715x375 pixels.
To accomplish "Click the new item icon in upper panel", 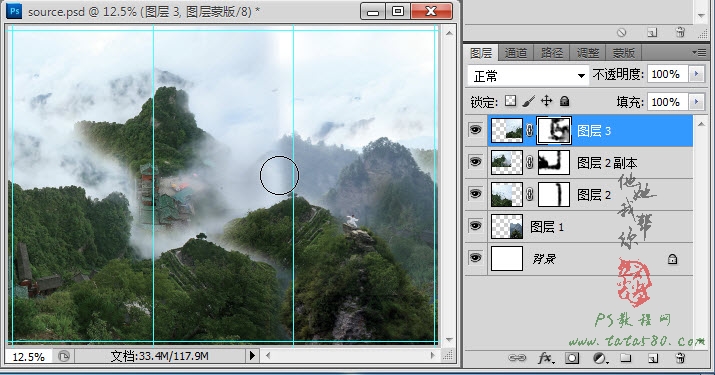I will (x=652, y=32).
